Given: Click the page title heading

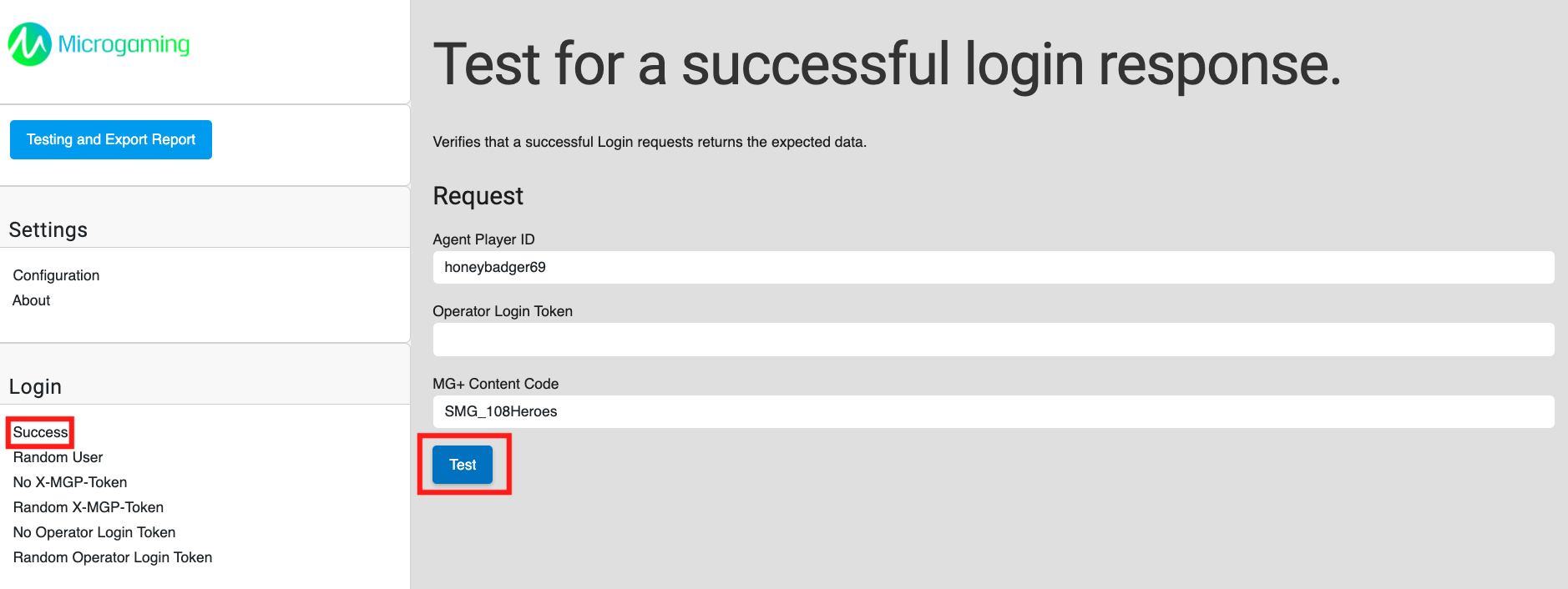Looking at the screenshot, I should (x=887, y=64).
